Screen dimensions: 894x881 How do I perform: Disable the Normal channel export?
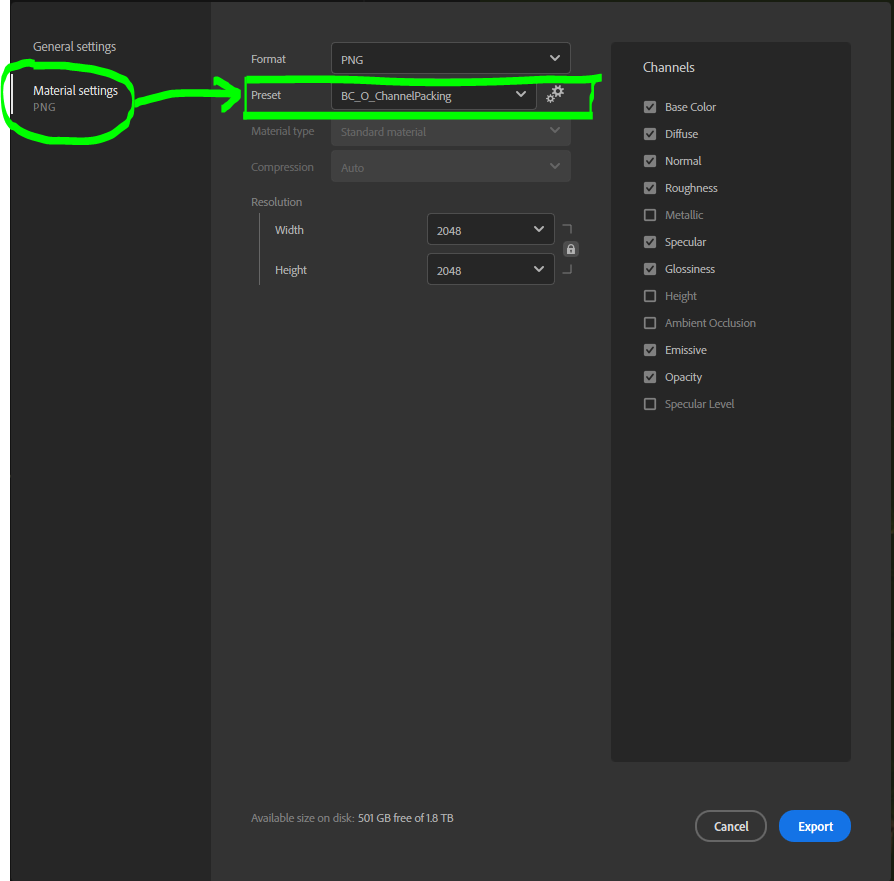click(x=649, y=161)
